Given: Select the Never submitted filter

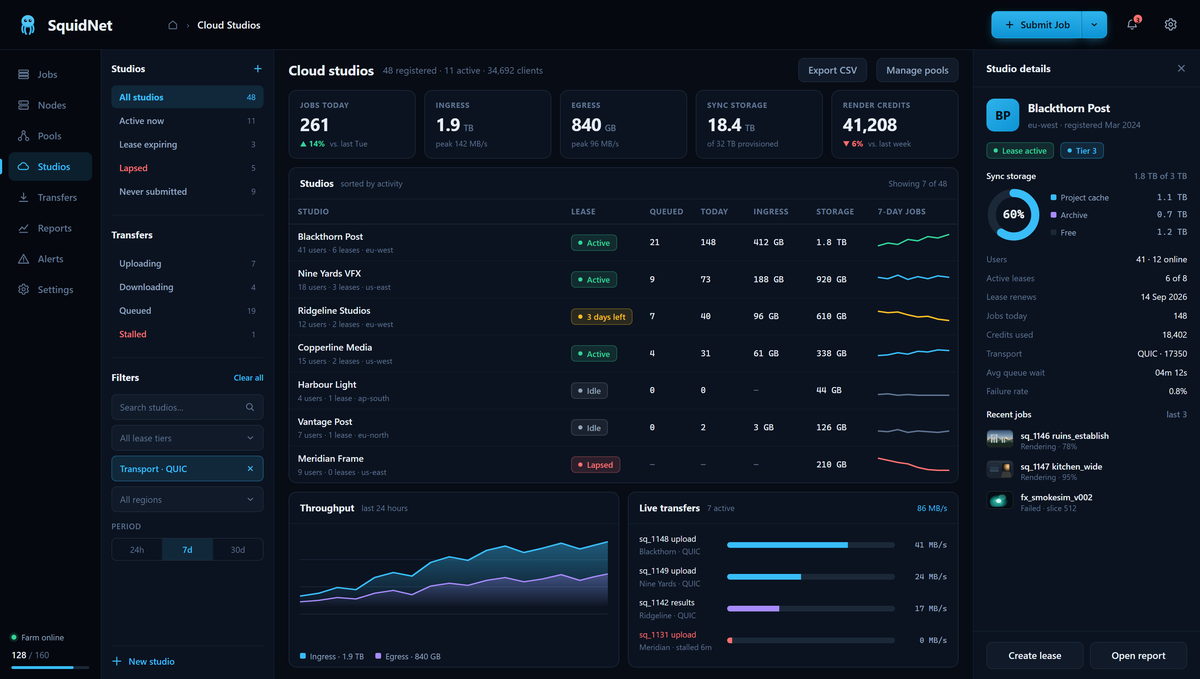Looking at the screenshot, I should (187, 191).
